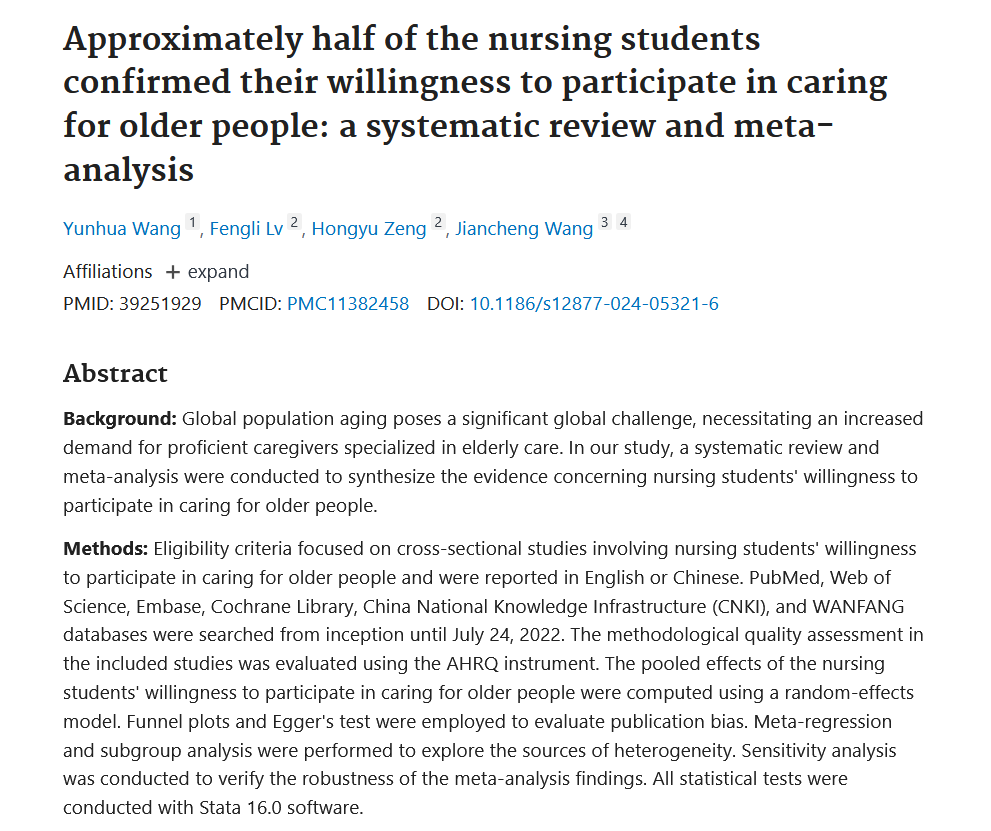
Task: Click the plus icon beside expand
Action: pyautogui.click(x=173, y=272)
